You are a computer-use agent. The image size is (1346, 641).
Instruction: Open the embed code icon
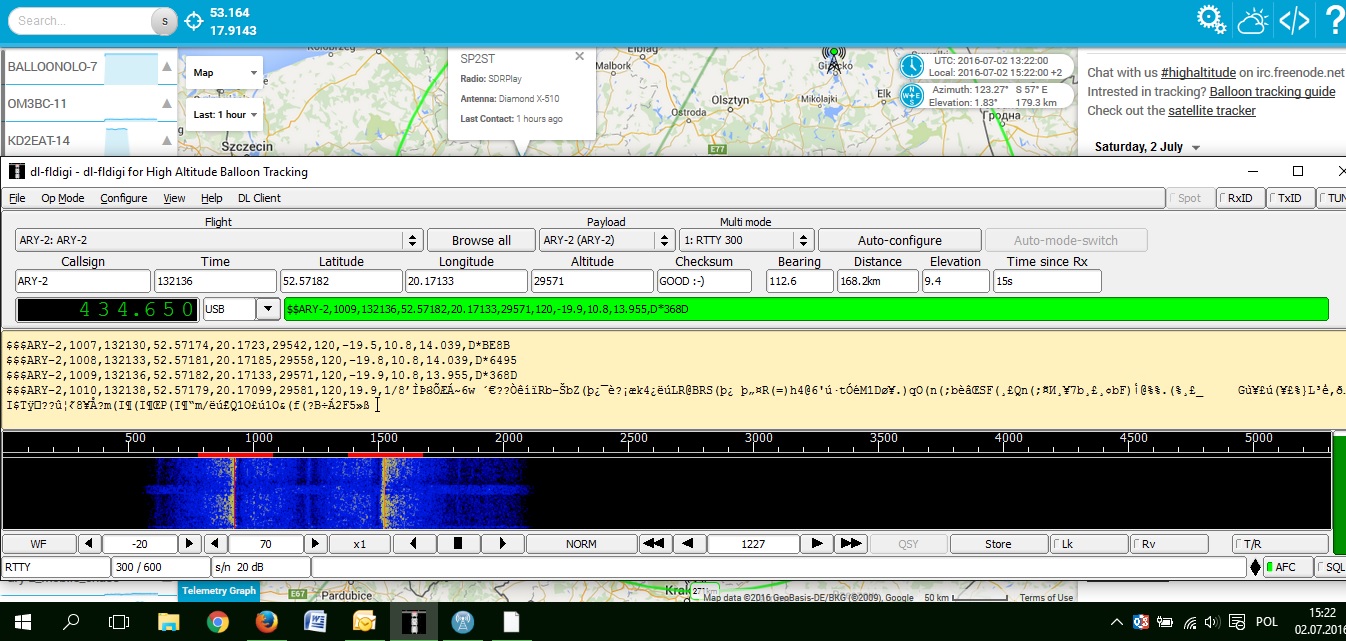click(1295, 20)
